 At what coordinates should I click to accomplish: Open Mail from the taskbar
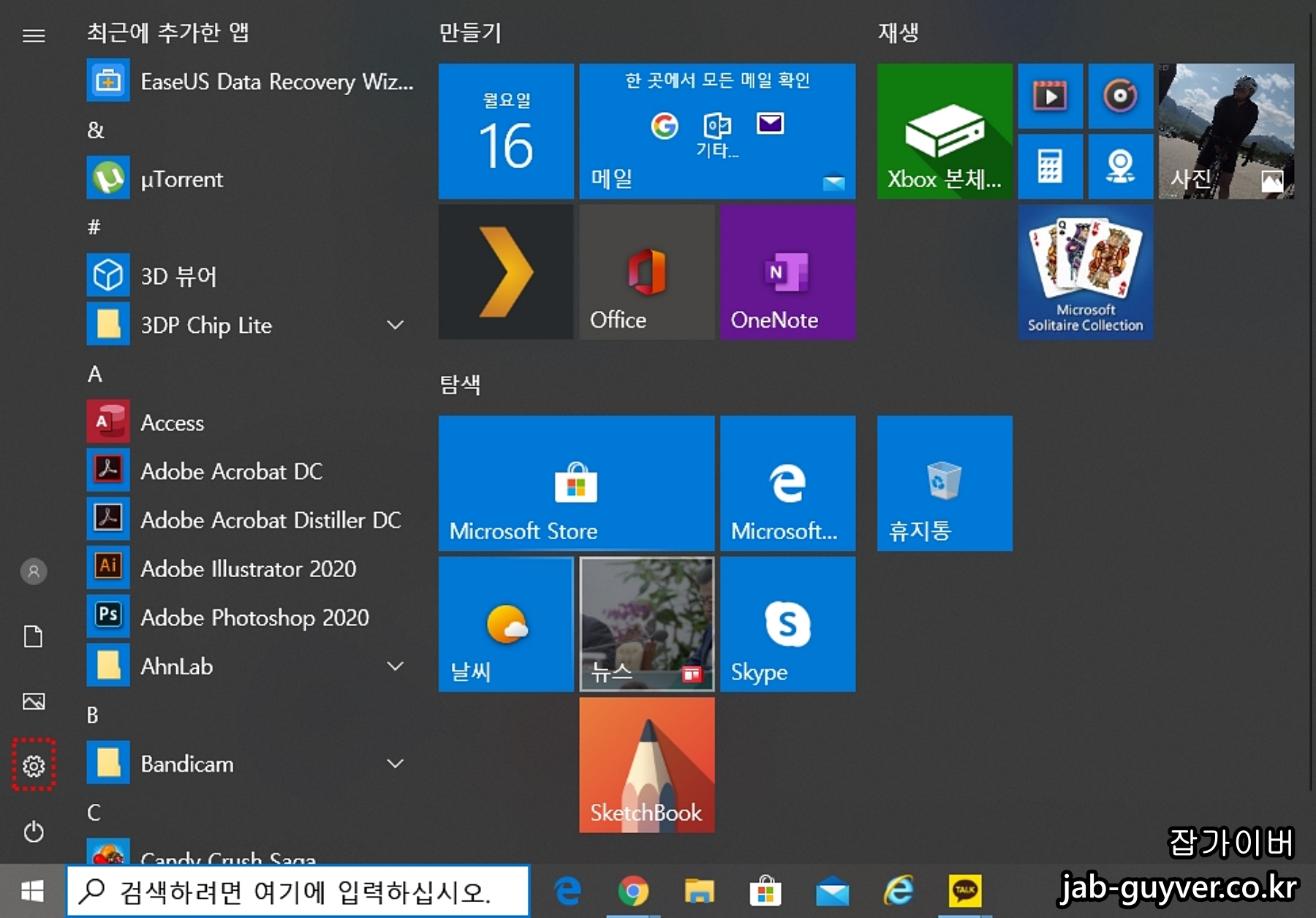click(832, 891)
